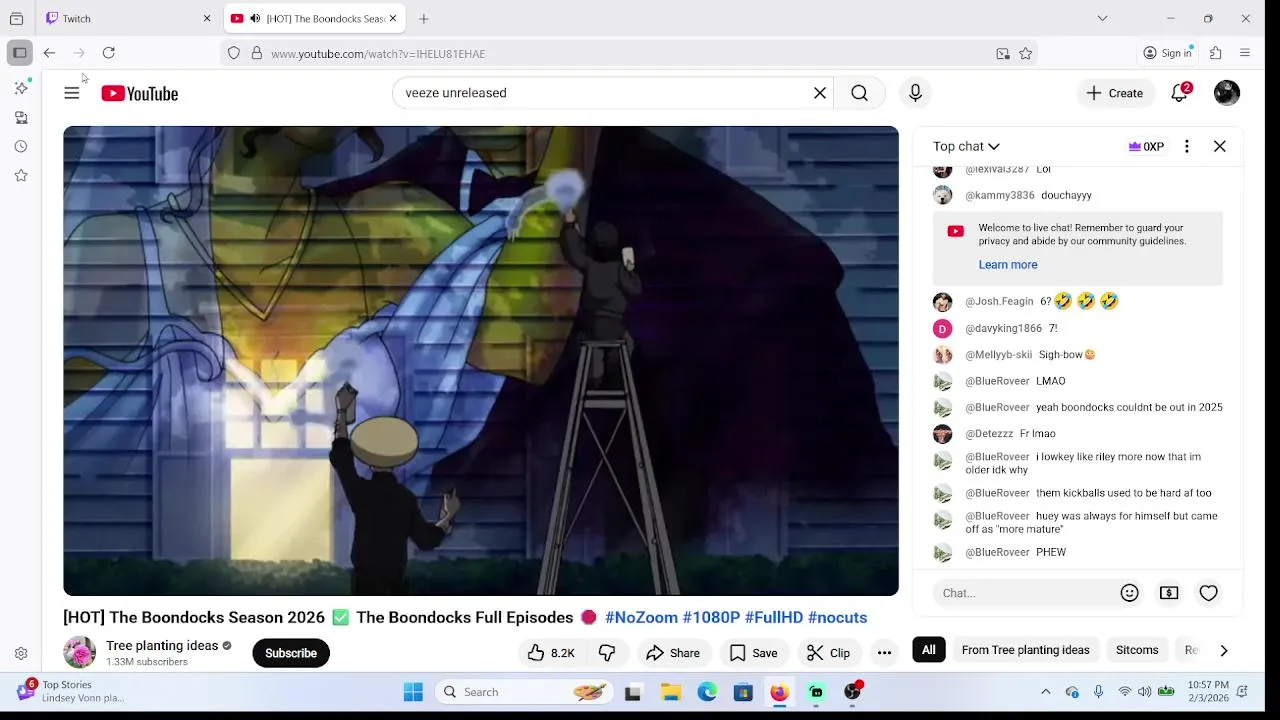Screen dimensions: 1280x720
Task: Open AI chatbot sparkle sidebar icon
Action: tap(21, 88)
